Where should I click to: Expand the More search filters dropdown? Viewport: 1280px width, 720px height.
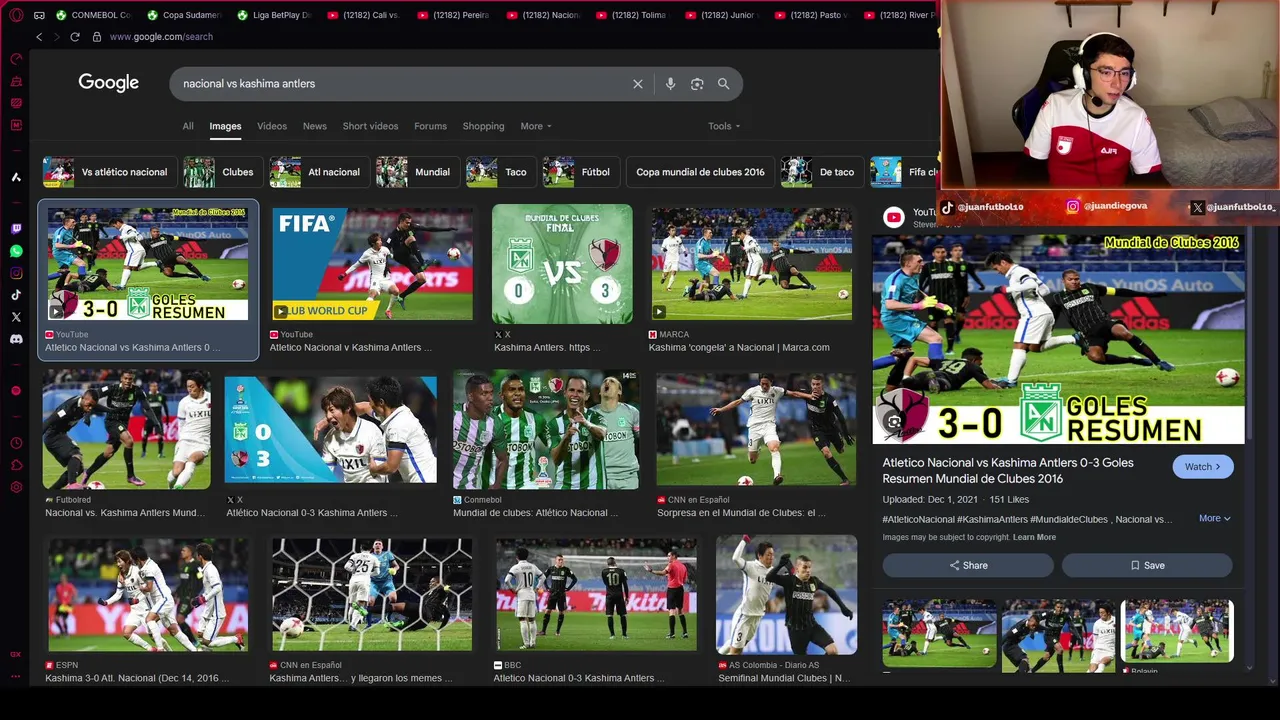(536, 126)
